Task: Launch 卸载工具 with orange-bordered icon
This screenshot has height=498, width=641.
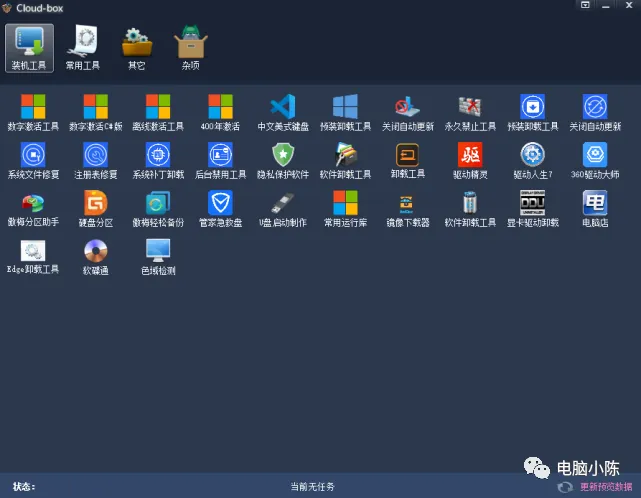Action: [408, 161]
